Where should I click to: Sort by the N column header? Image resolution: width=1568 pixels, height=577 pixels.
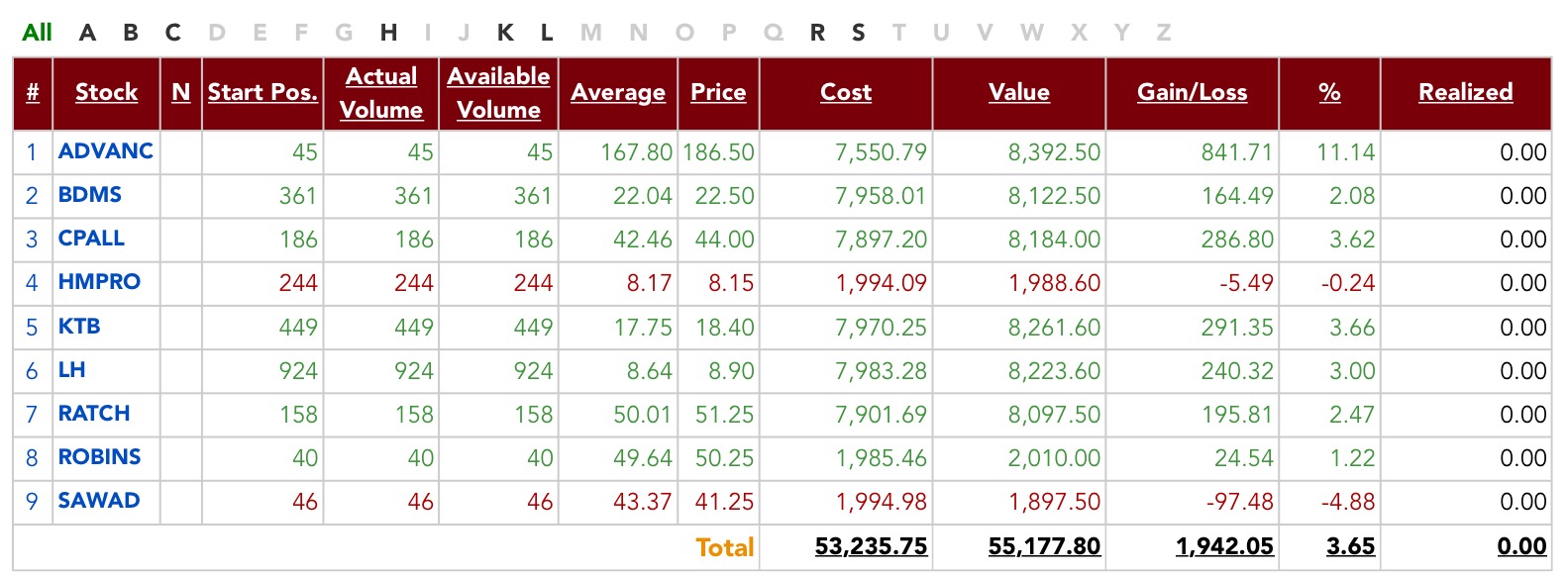click(x=181, y=92)
